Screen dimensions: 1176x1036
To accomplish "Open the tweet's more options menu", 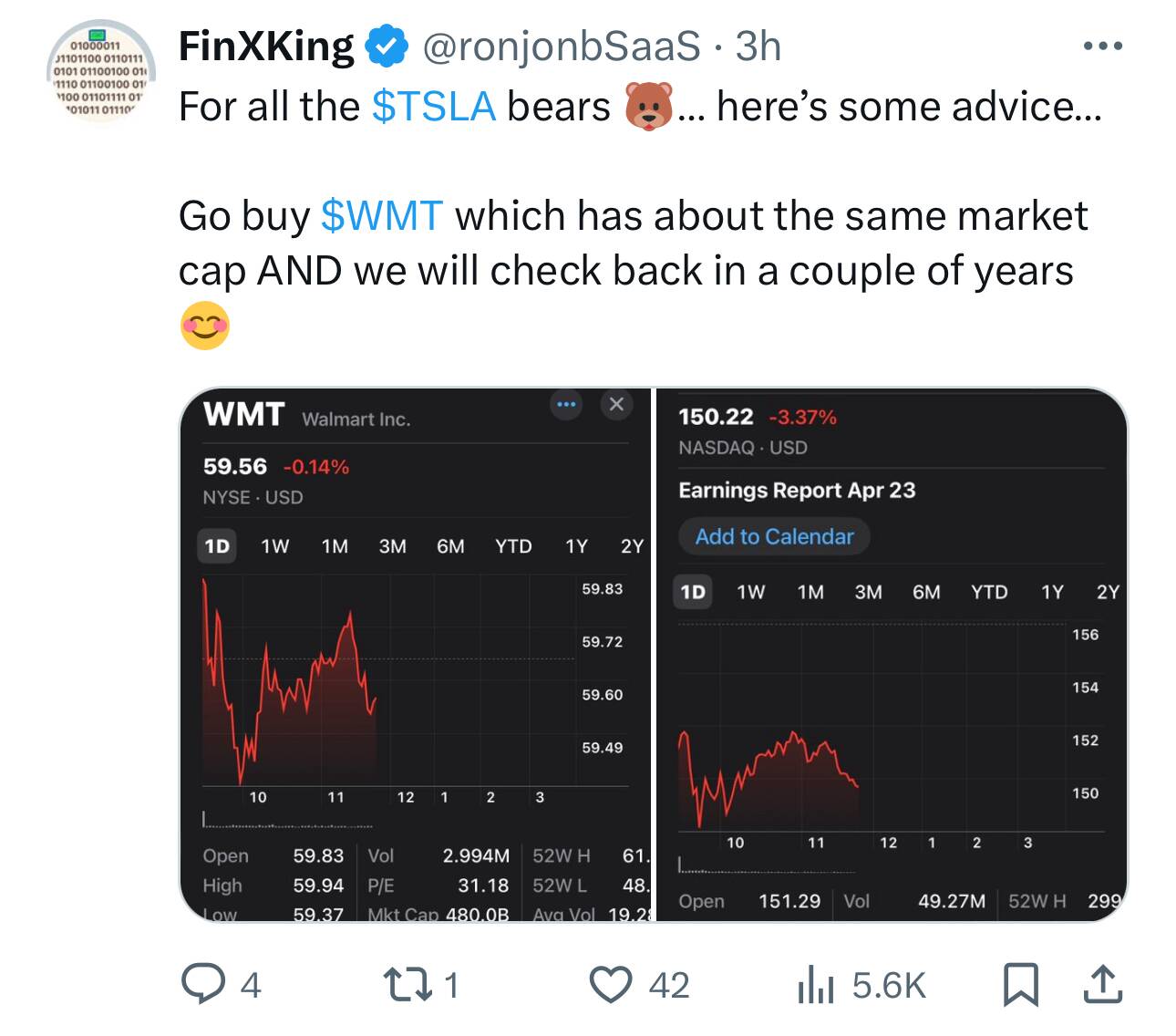I will click(x=1102, y=46).
